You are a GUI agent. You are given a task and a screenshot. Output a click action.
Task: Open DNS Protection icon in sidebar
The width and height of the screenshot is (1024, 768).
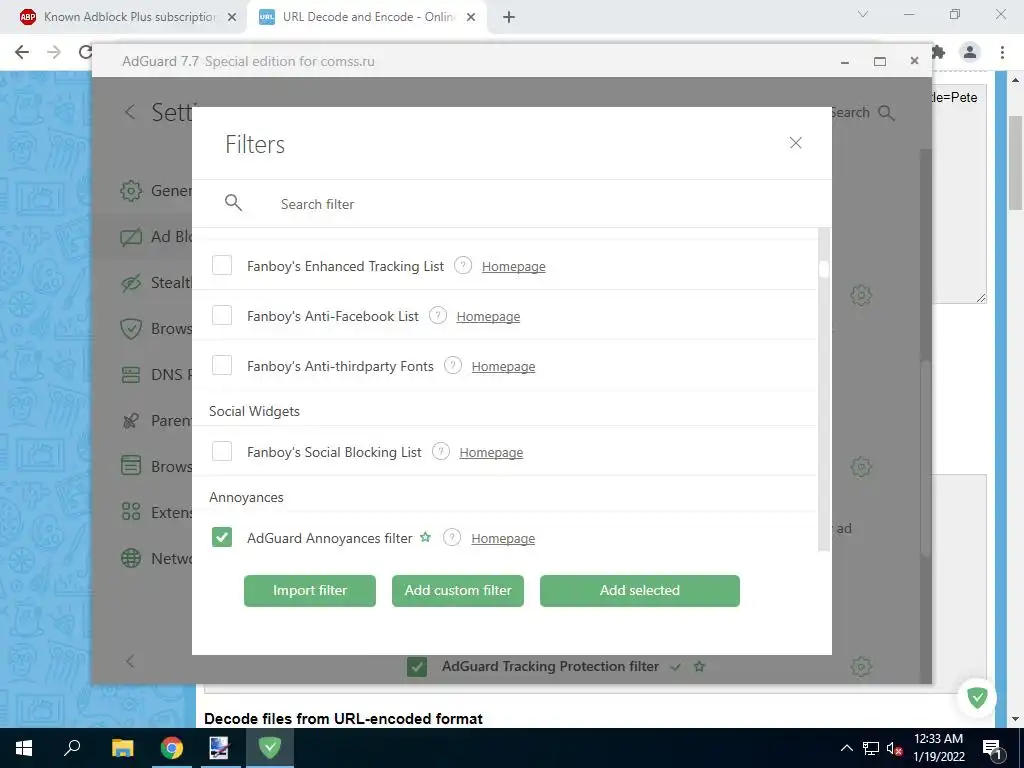point(131,375)
